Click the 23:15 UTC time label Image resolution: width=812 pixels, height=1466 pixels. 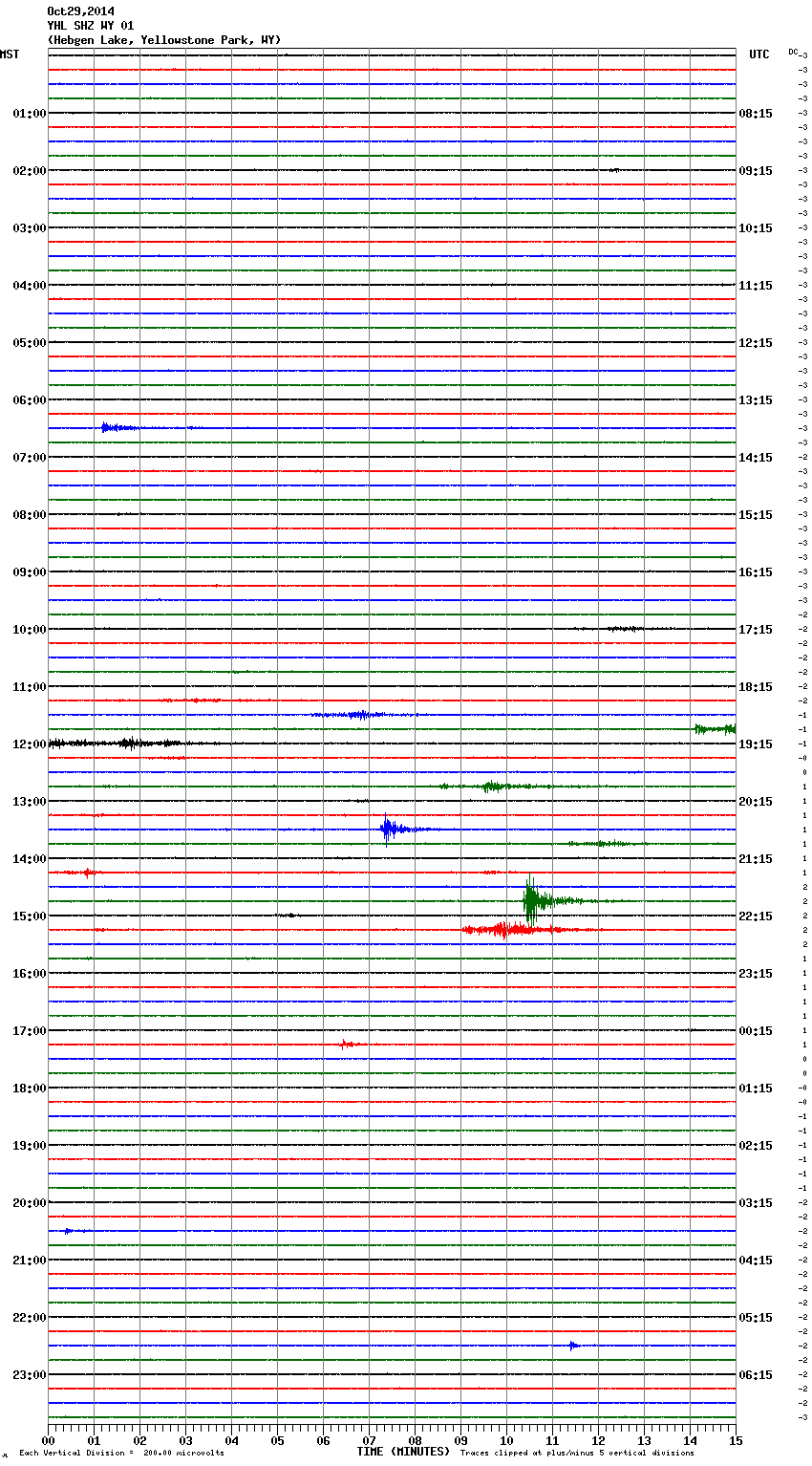click(x=756, y=974)
